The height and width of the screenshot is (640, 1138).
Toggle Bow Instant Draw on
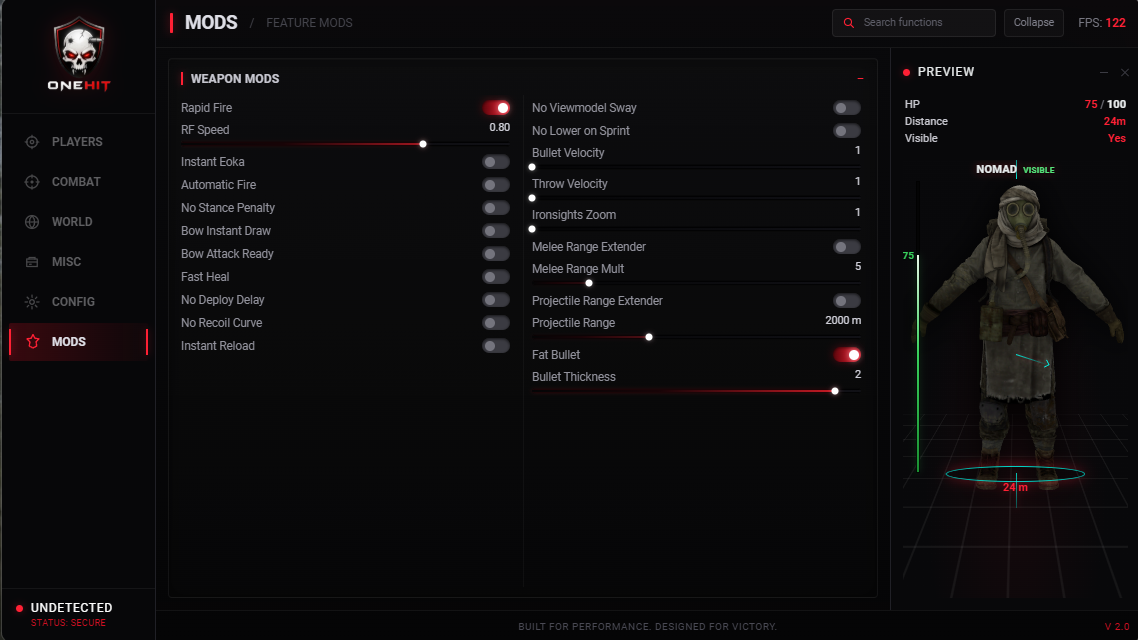(496, 231)
